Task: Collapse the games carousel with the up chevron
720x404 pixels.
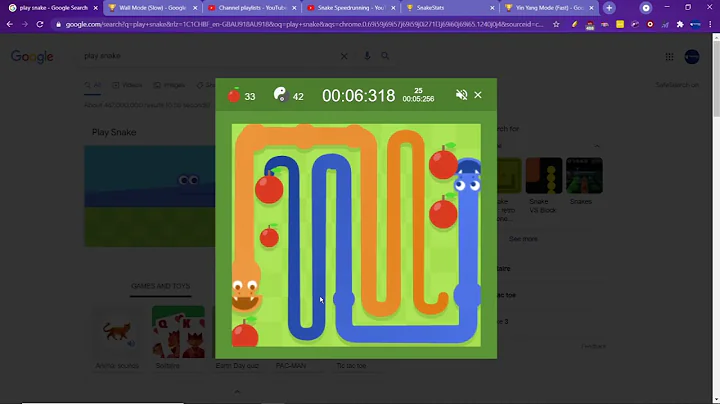Action: pyautogui.click(x=237, y=392)
